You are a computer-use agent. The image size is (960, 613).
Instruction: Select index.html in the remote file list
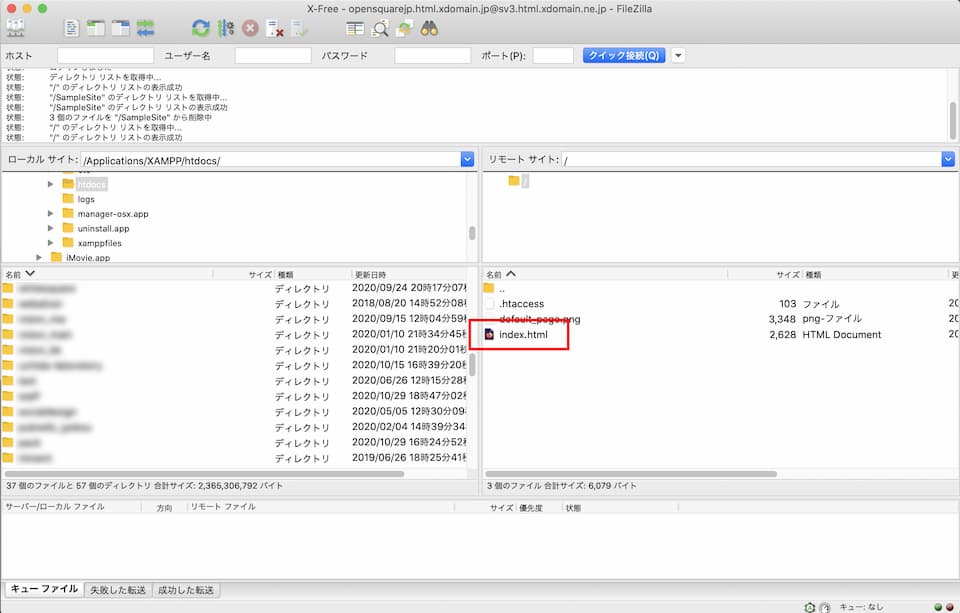pyautogui.click(x=523, y=335)
